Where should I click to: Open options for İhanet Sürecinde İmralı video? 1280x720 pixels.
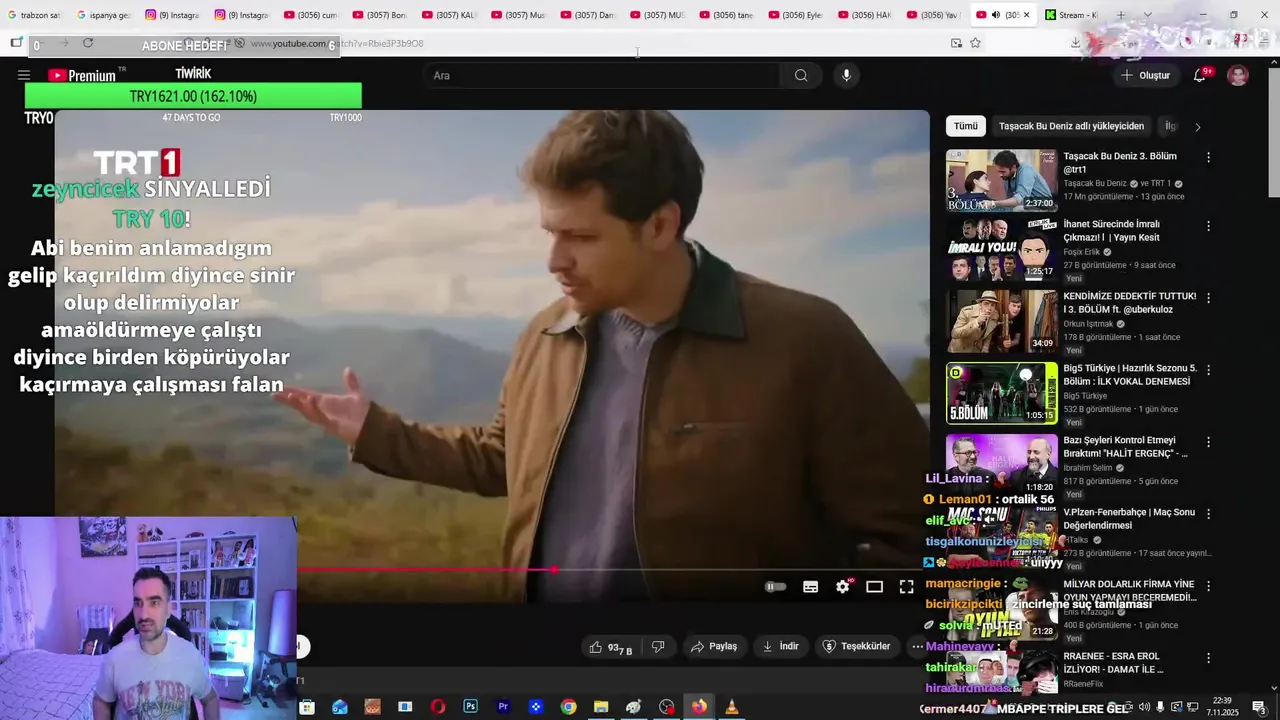click(1208, 226)
